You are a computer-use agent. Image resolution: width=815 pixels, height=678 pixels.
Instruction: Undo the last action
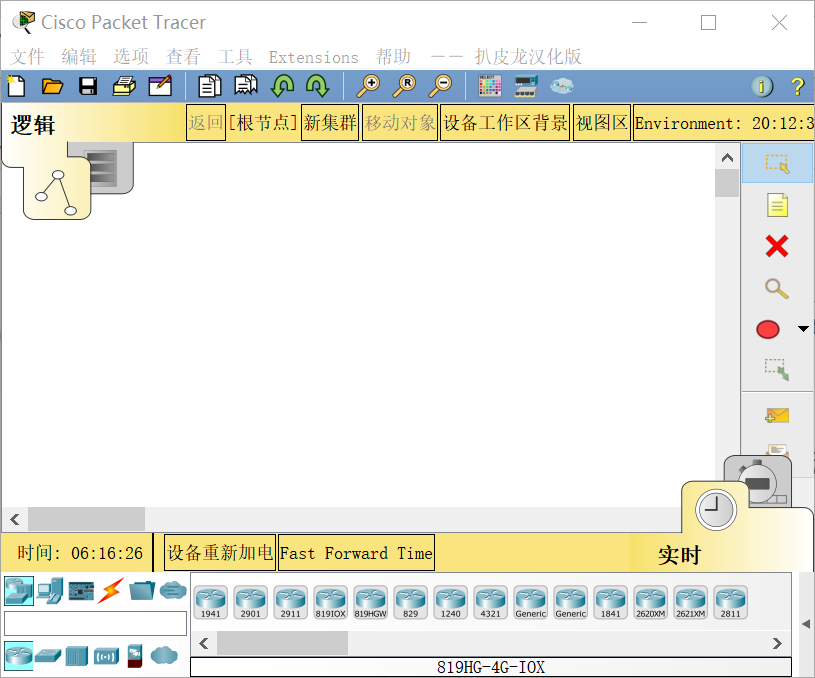pos(282,86)
